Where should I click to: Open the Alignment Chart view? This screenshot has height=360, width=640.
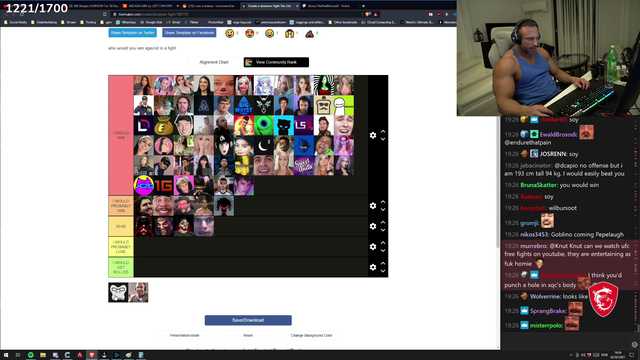(x=214, y=62)
